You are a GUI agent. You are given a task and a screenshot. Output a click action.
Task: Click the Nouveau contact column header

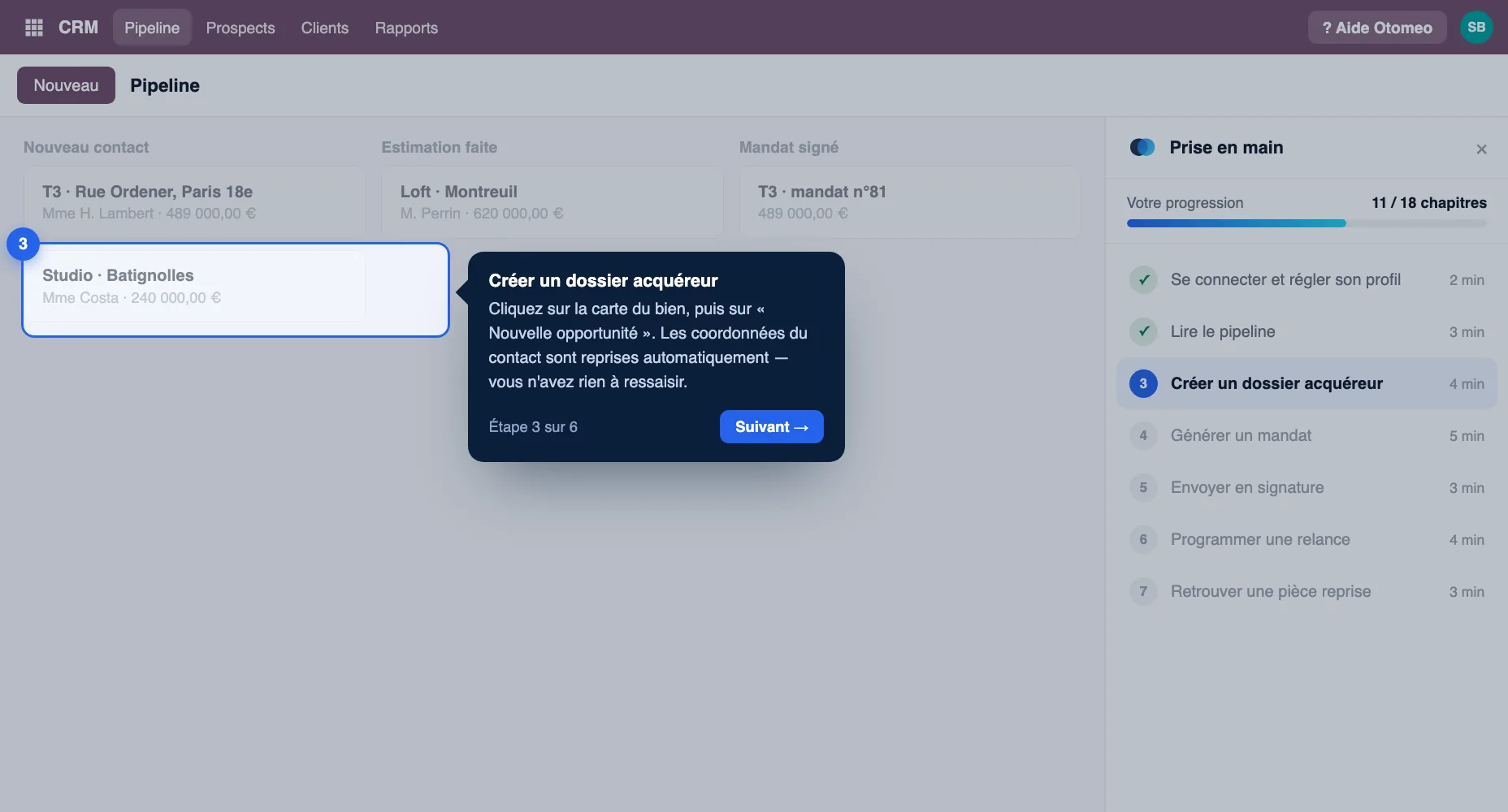[x=86, y=148]
